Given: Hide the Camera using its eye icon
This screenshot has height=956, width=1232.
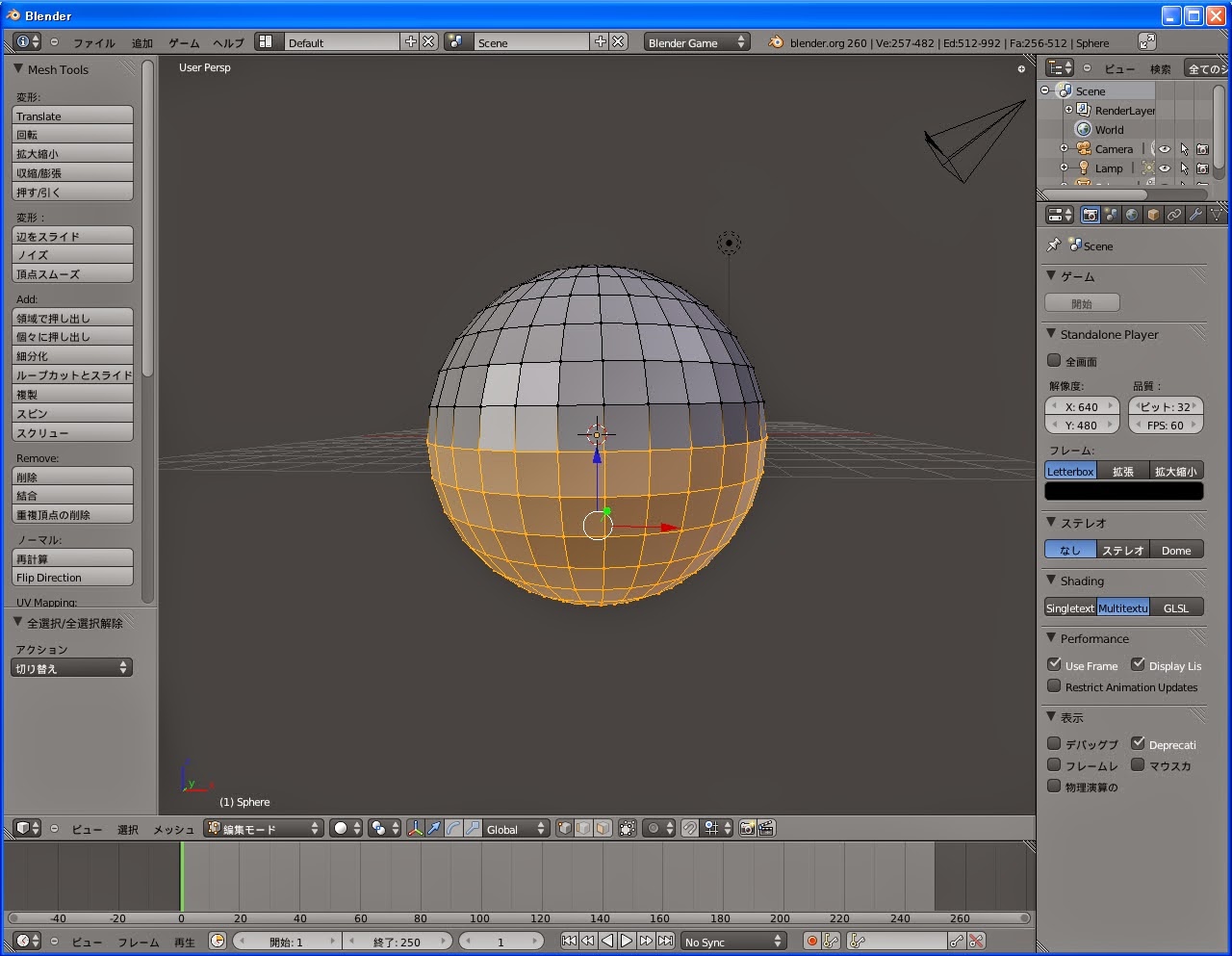Looking at the screenshot, I should point(1165,149).
